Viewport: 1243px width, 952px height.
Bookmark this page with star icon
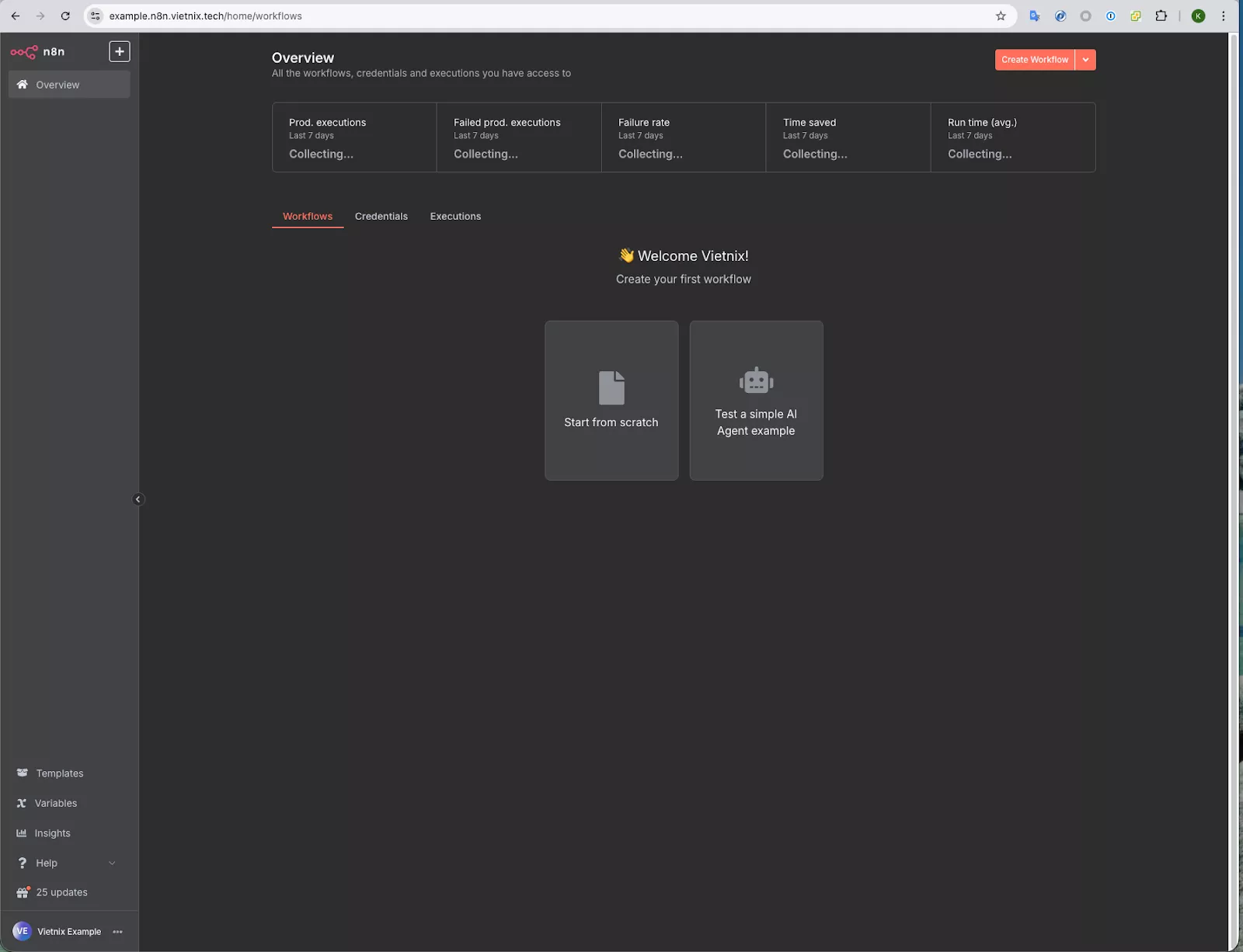click(1001, 16)
